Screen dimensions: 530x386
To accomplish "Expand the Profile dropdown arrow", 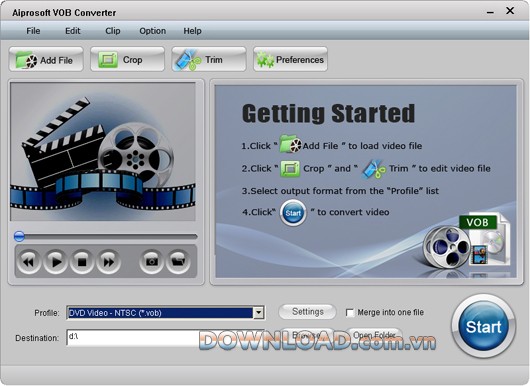I will click(258, 313).
